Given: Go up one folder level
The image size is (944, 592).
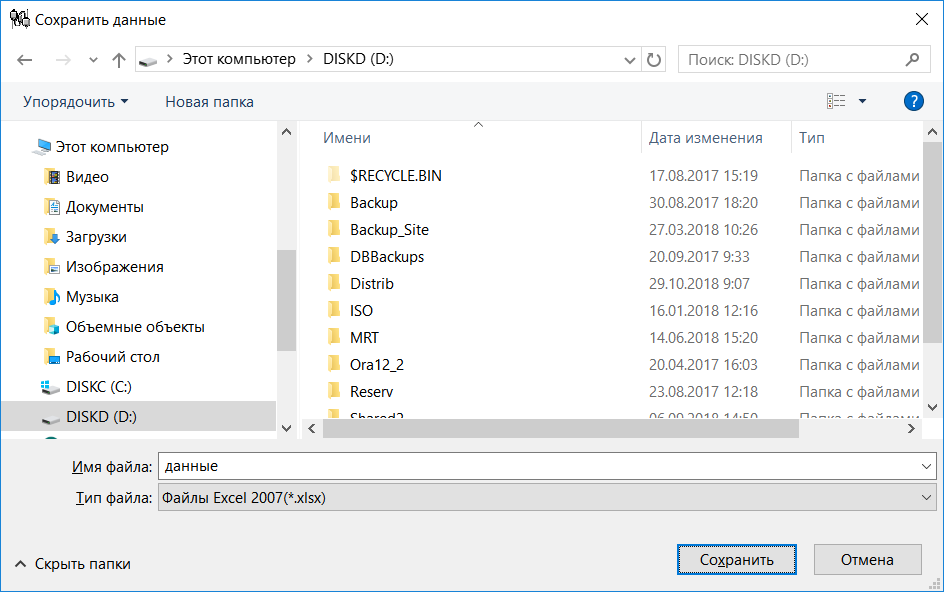Looking at the screenshot, I should point(118,59).
